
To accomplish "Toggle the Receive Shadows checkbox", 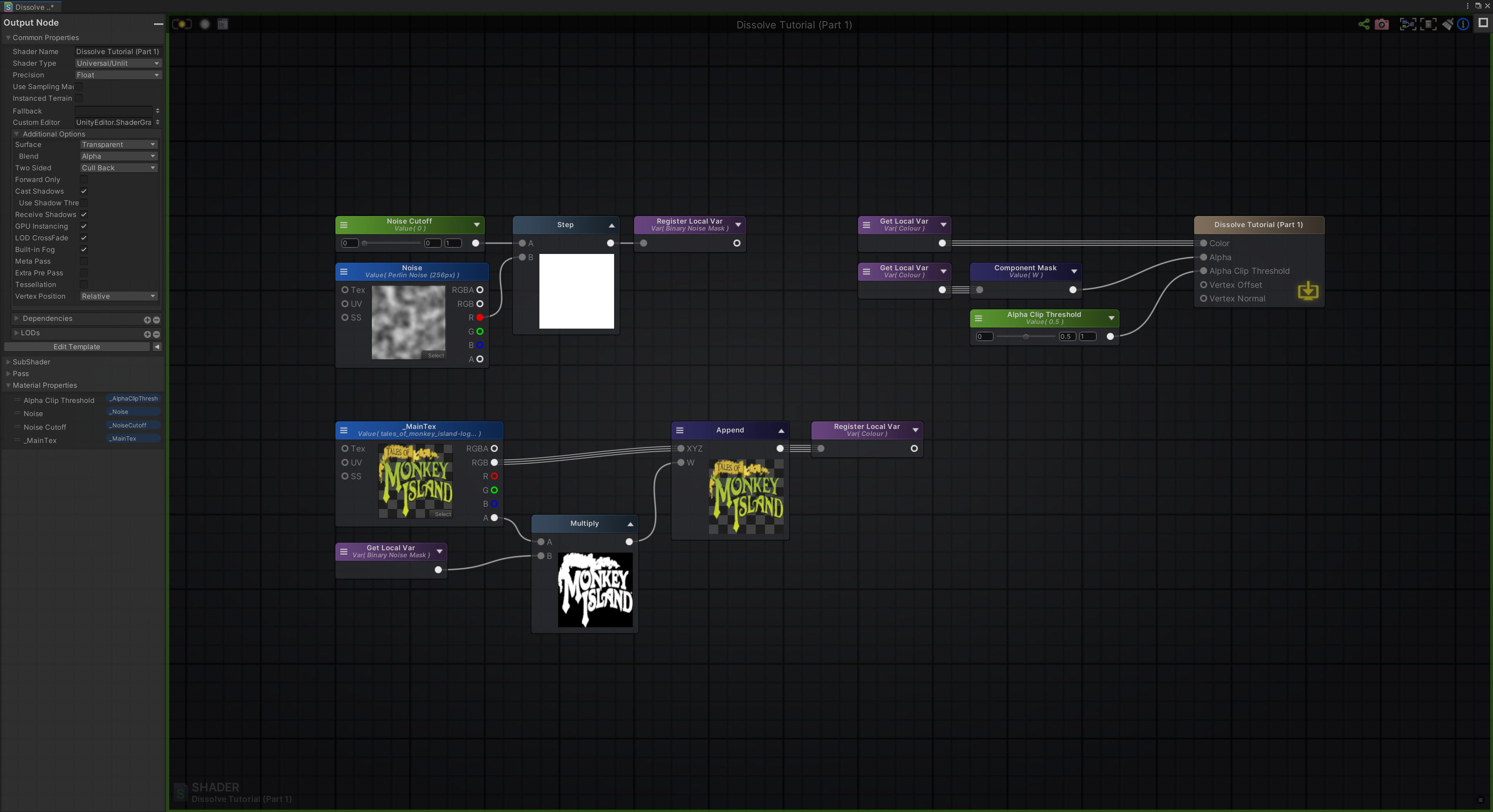I will (84, 214).
